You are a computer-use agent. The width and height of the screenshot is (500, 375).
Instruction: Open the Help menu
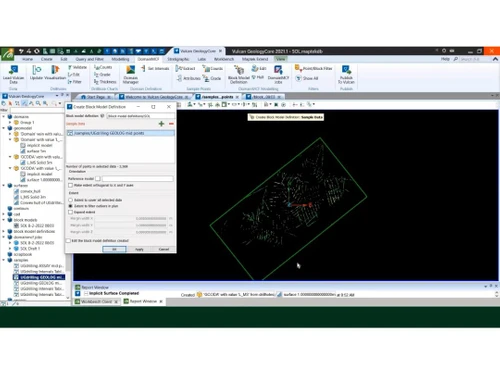click(x=445, y=59)
